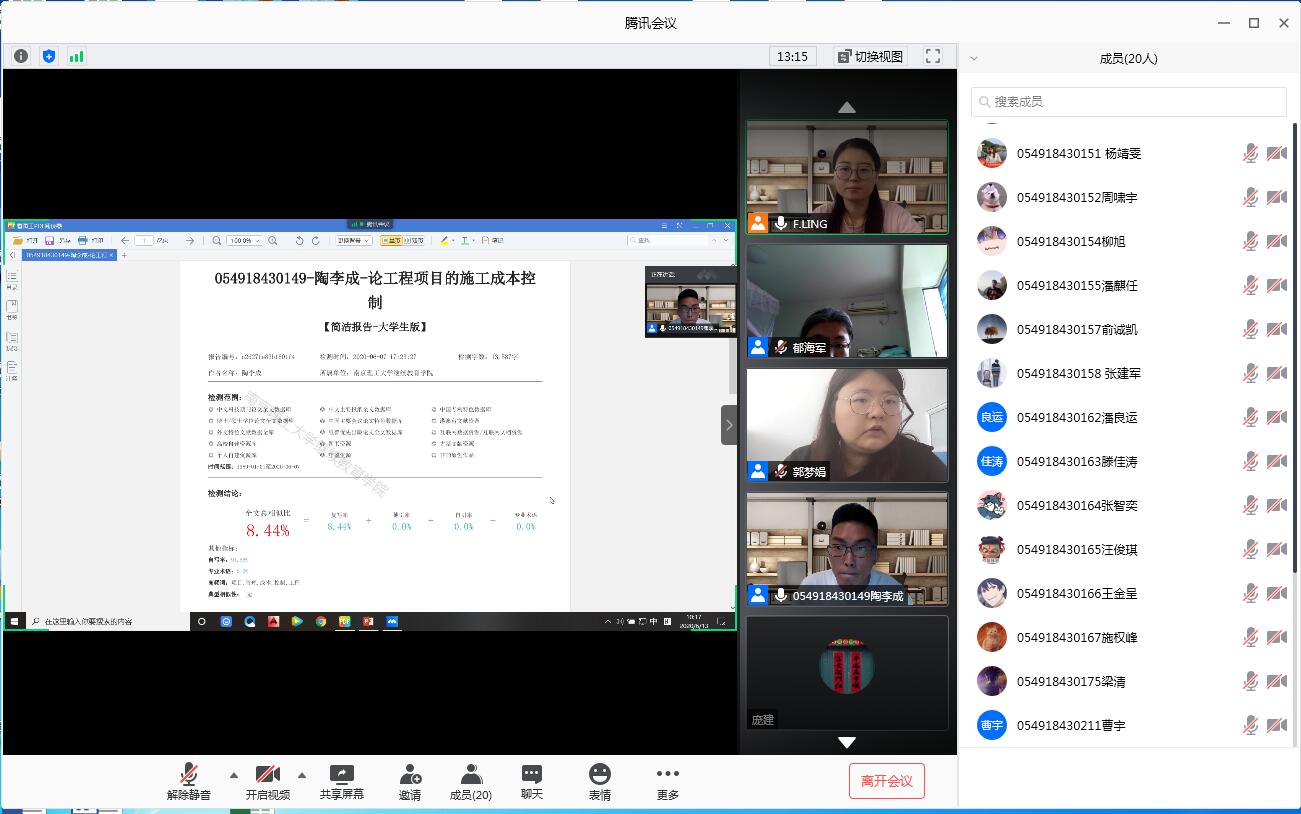Collapse the members panel header chevron
This screenshot has height=814, width=1301.
pos(974,58)
